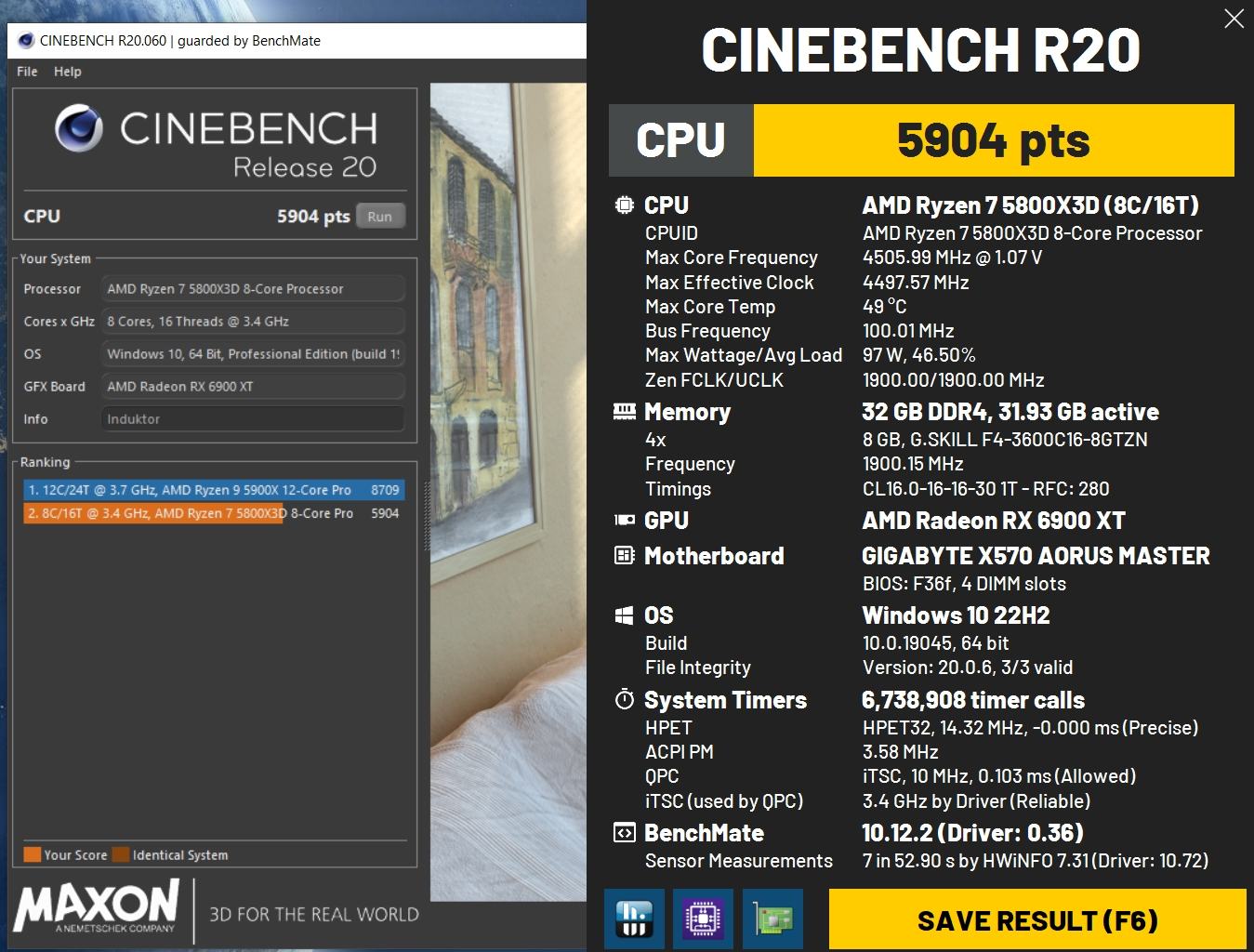Click the CPU section chip icon
Viewport: 1254px width, 952px height.
click(625, 205)
